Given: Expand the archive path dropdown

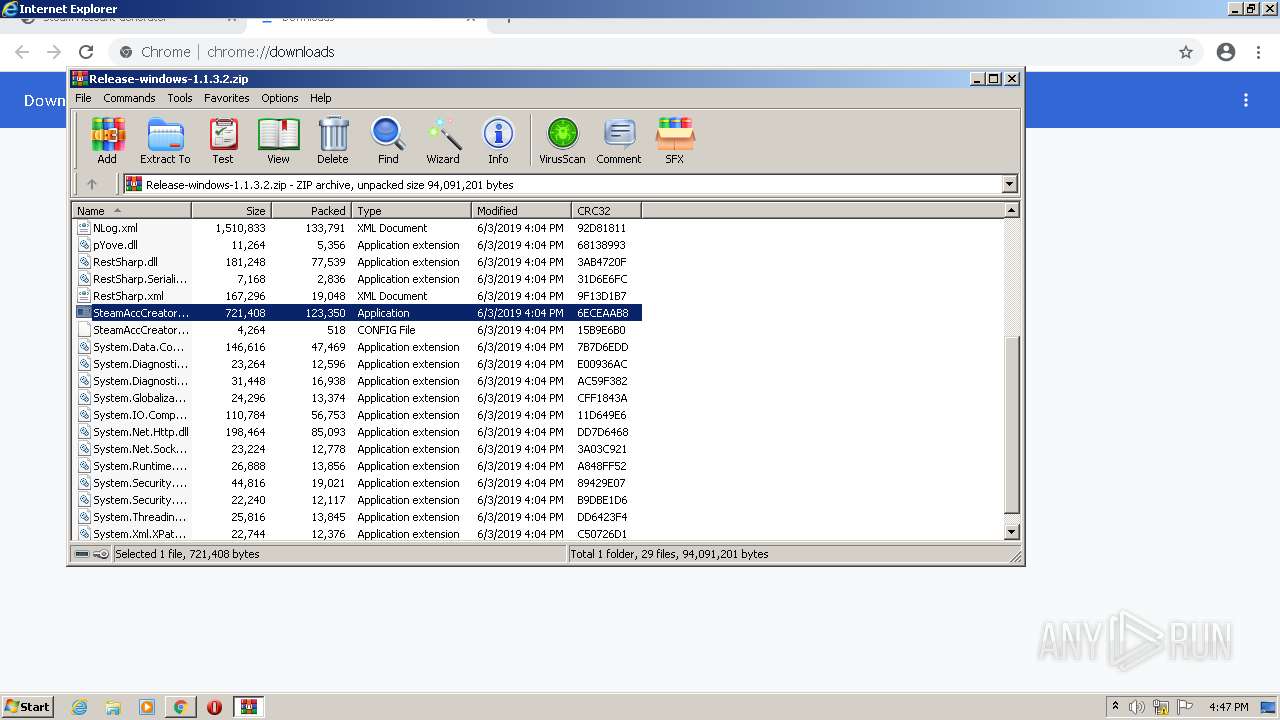Looking at the screenshot, I should (1009, 184).
